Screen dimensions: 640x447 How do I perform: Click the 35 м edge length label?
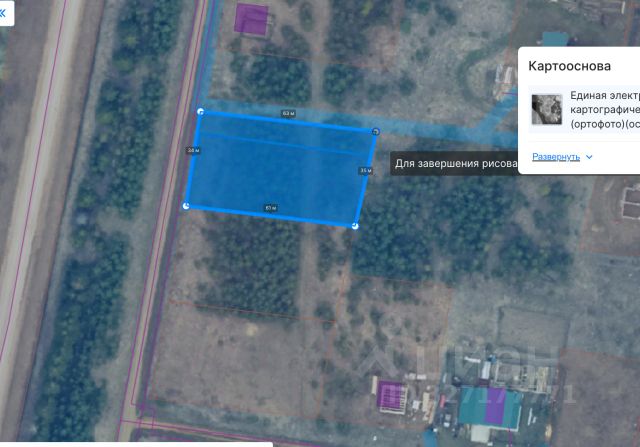(x=366, y=170)
